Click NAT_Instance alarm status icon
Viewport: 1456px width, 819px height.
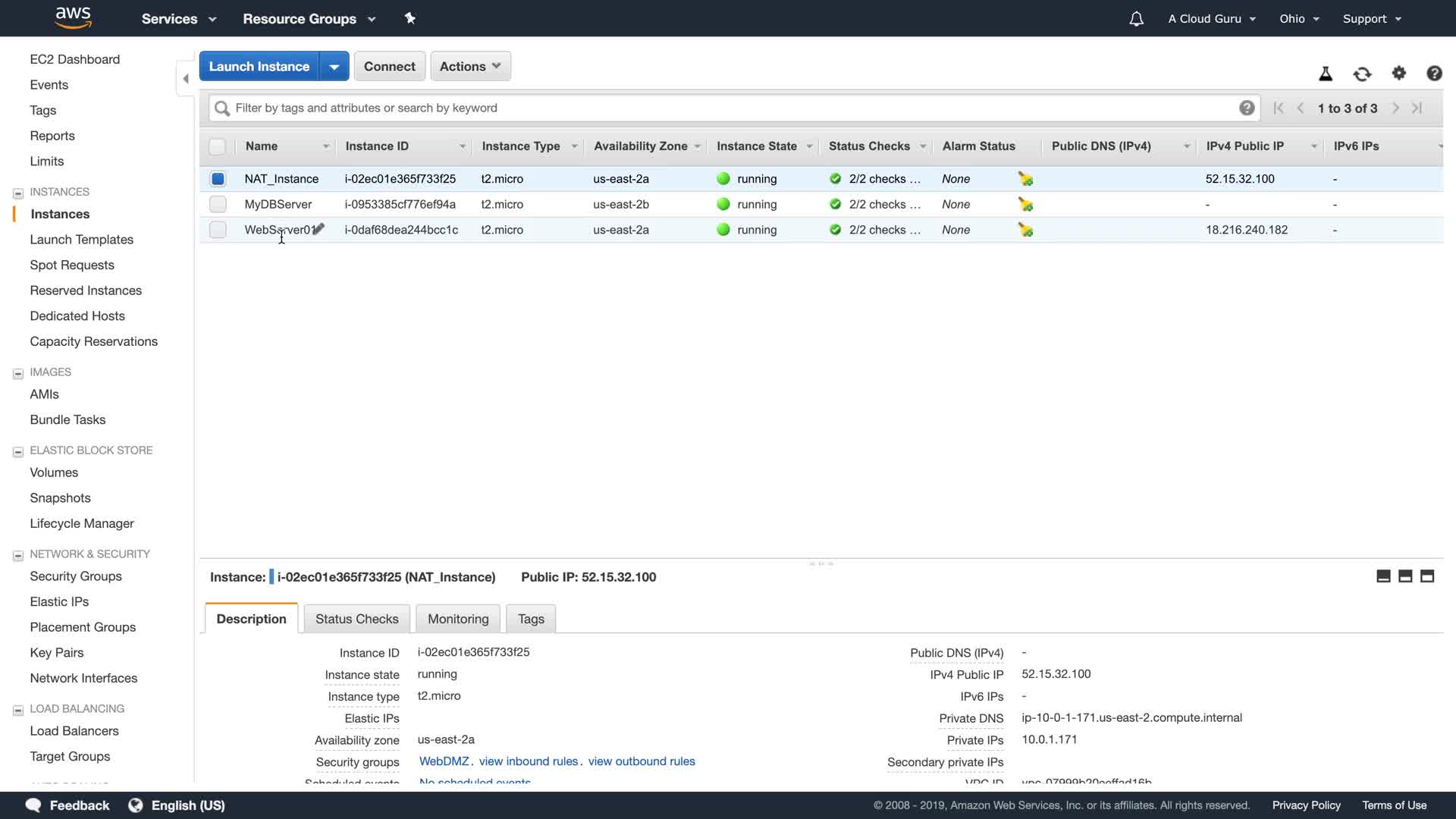(x=1025, y=179)
